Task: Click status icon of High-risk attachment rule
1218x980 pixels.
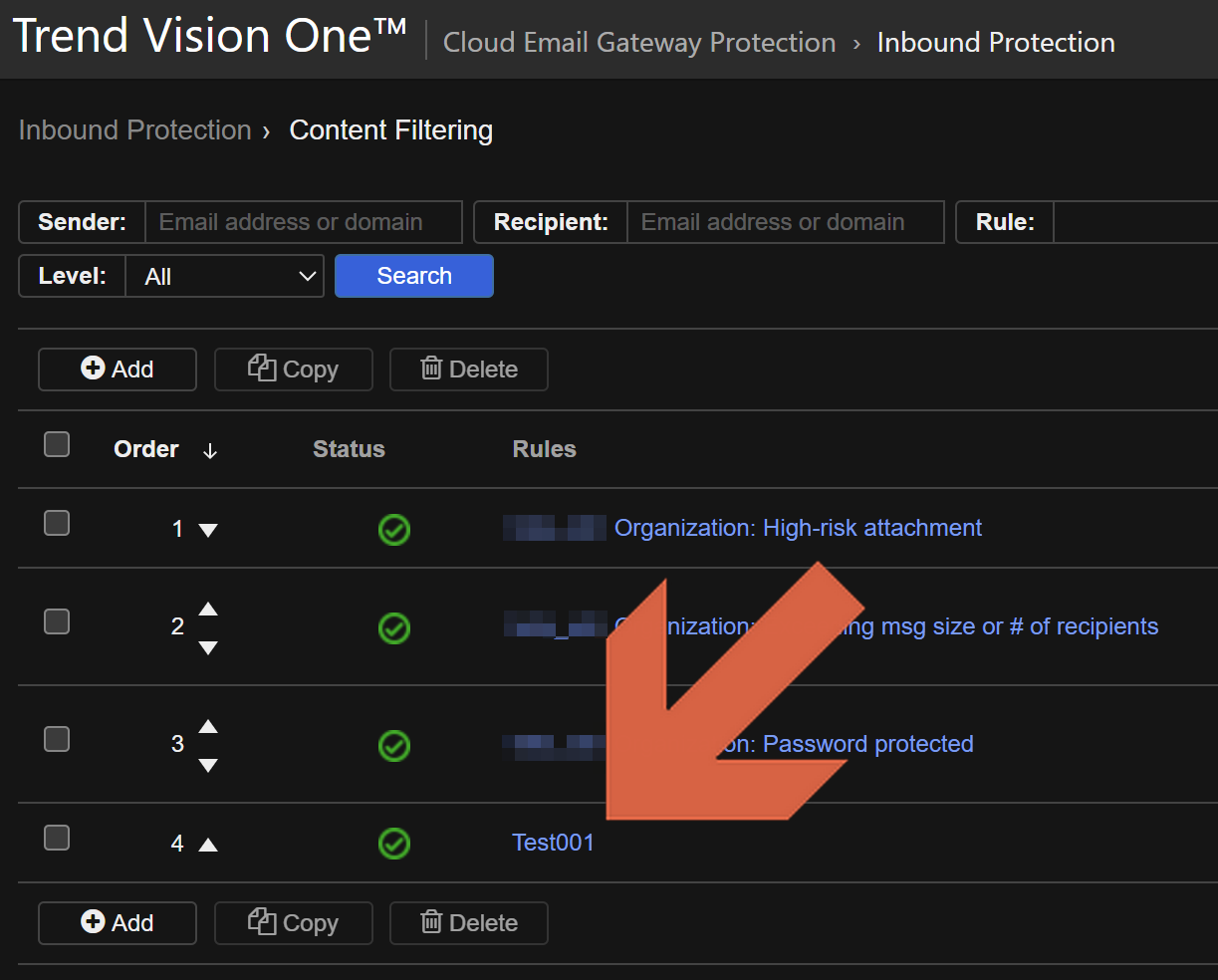Action: coord(394,530)
